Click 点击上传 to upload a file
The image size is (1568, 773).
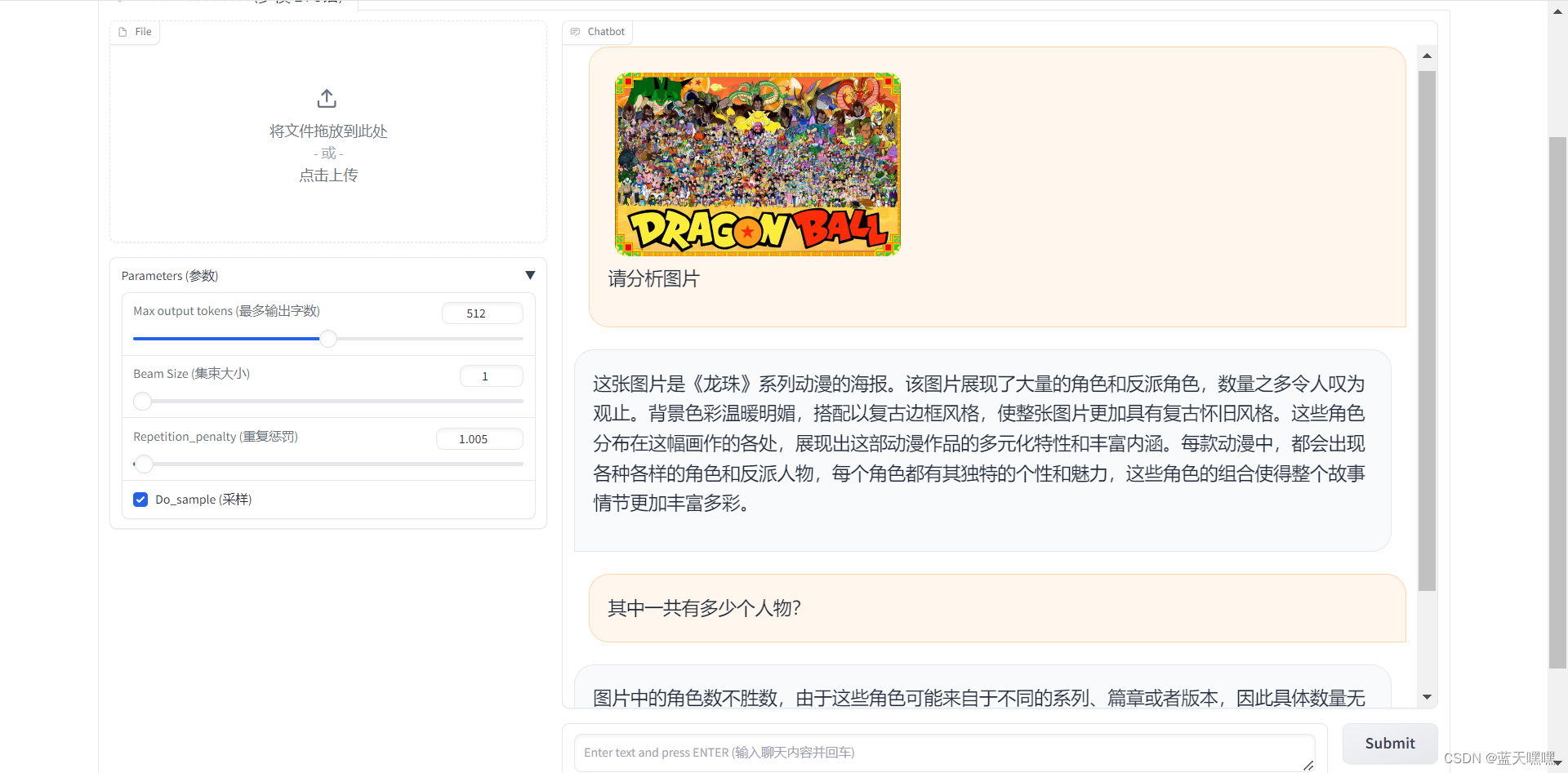[328, 175]
